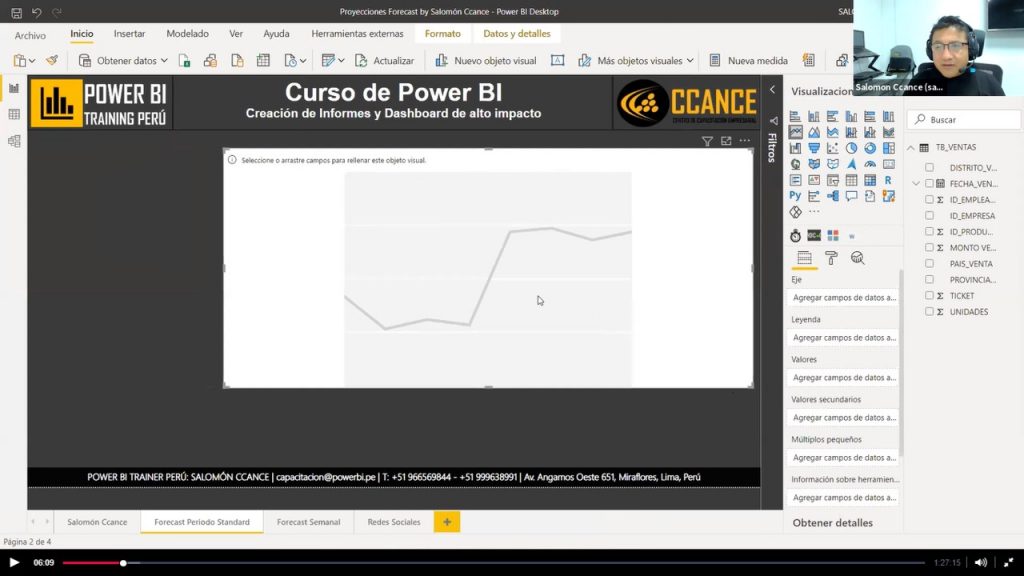Click the Nuevo objeto visual button
The height and width of the screenshot is (576, 1024).
(x=486, y=61)
